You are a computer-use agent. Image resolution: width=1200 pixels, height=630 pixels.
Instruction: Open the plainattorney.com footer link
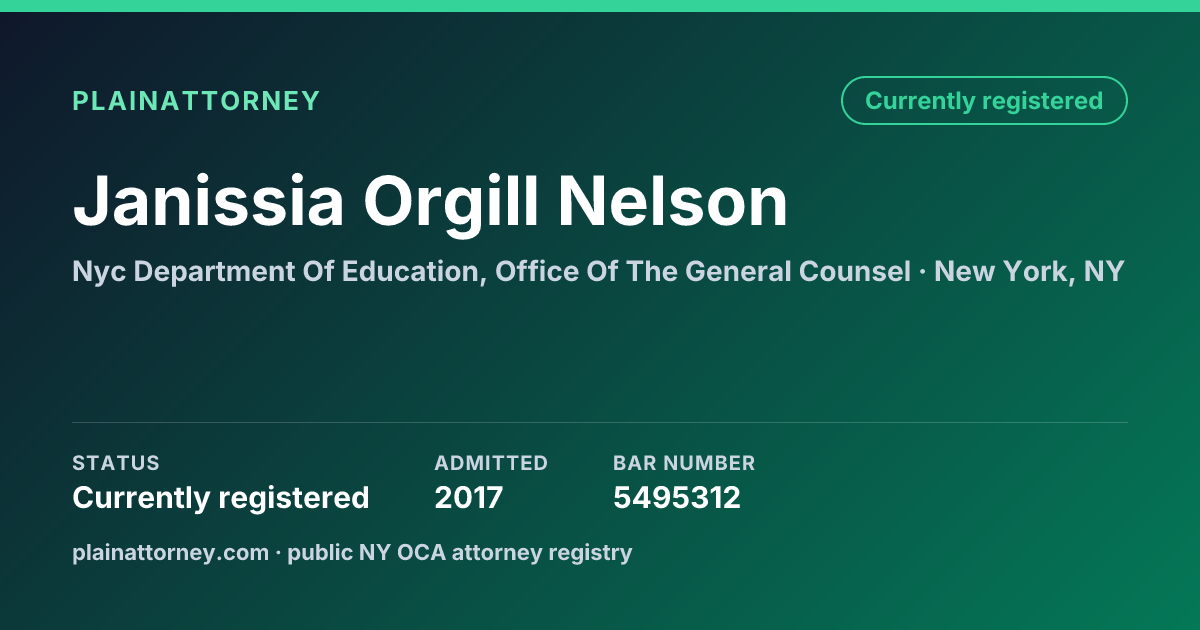pos(170,552)
